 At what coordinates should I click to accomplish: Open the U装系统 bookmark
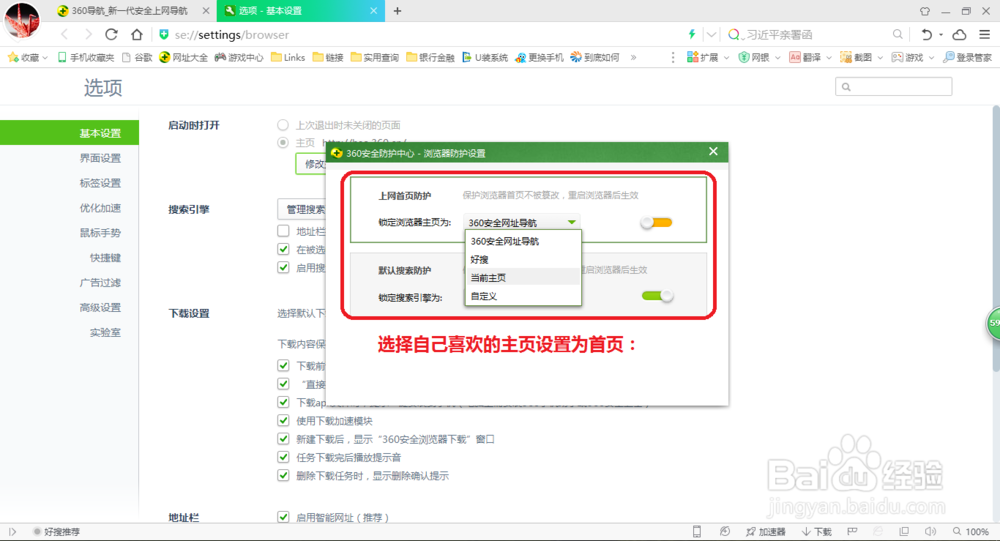485,57
